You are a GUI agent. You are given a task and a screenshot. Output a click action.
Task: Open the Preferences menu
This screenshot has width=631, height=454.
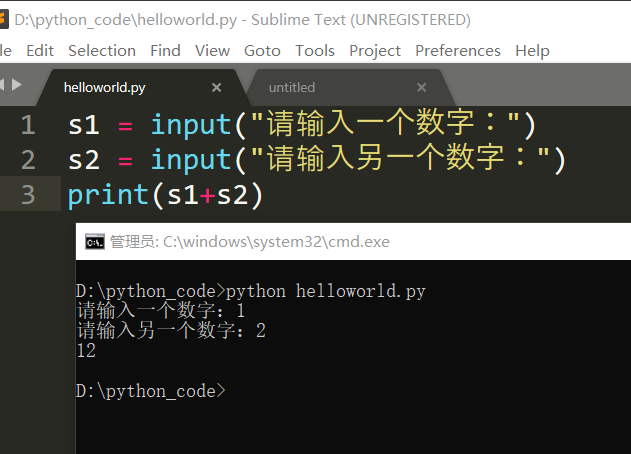pos(458,51)
